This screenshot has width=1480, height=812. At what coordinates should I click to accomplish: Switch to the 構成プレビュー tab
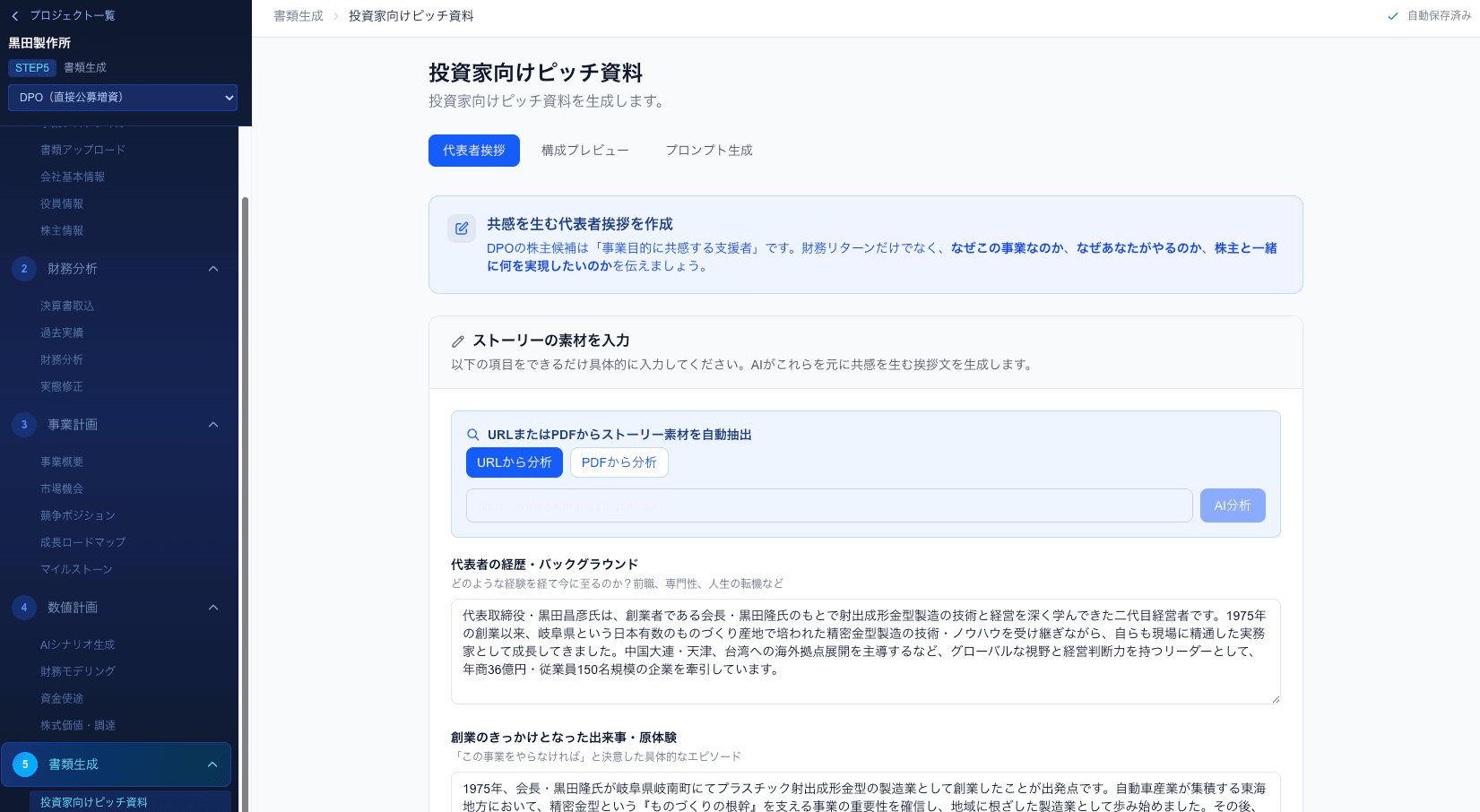click(584, 150)
